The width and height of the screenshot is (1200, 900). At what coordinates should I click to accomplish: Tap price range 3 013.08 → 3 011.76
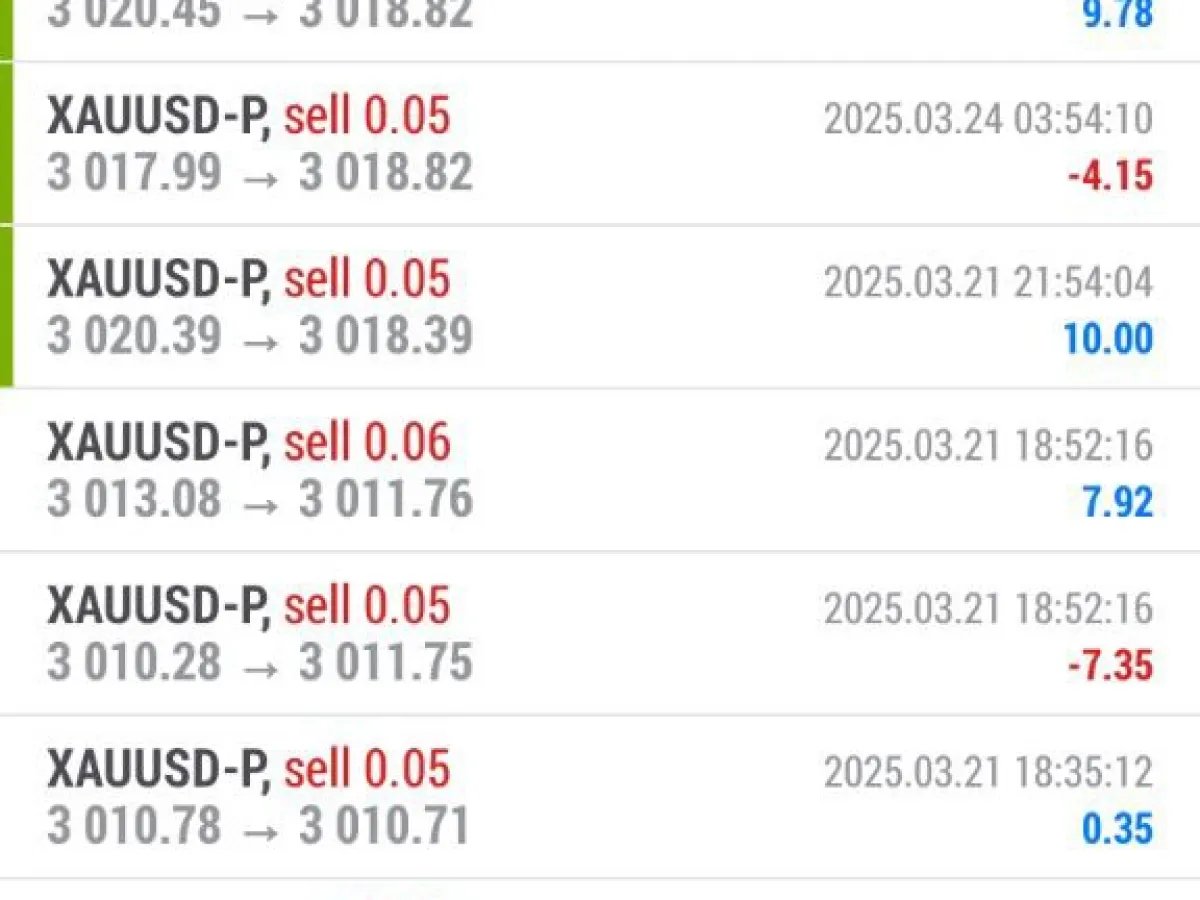(260, 499)
